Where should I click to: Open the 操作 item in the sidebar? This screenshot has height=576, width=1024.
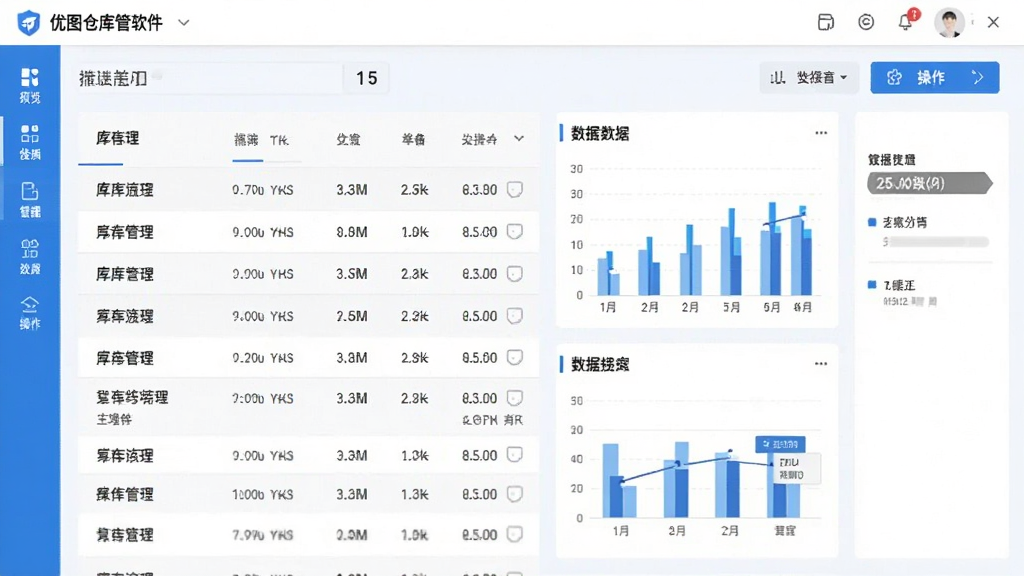click(29, 313)
